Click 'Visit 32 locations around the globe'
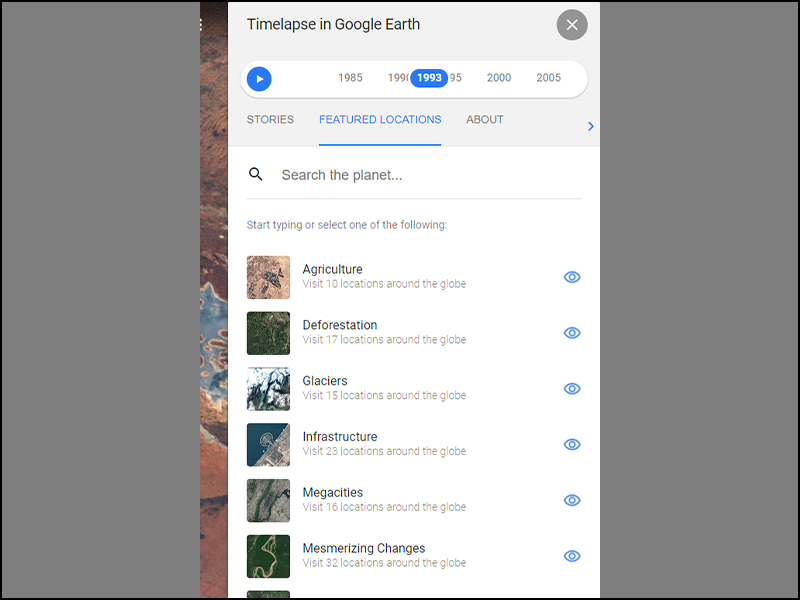 tap(384, 563)
